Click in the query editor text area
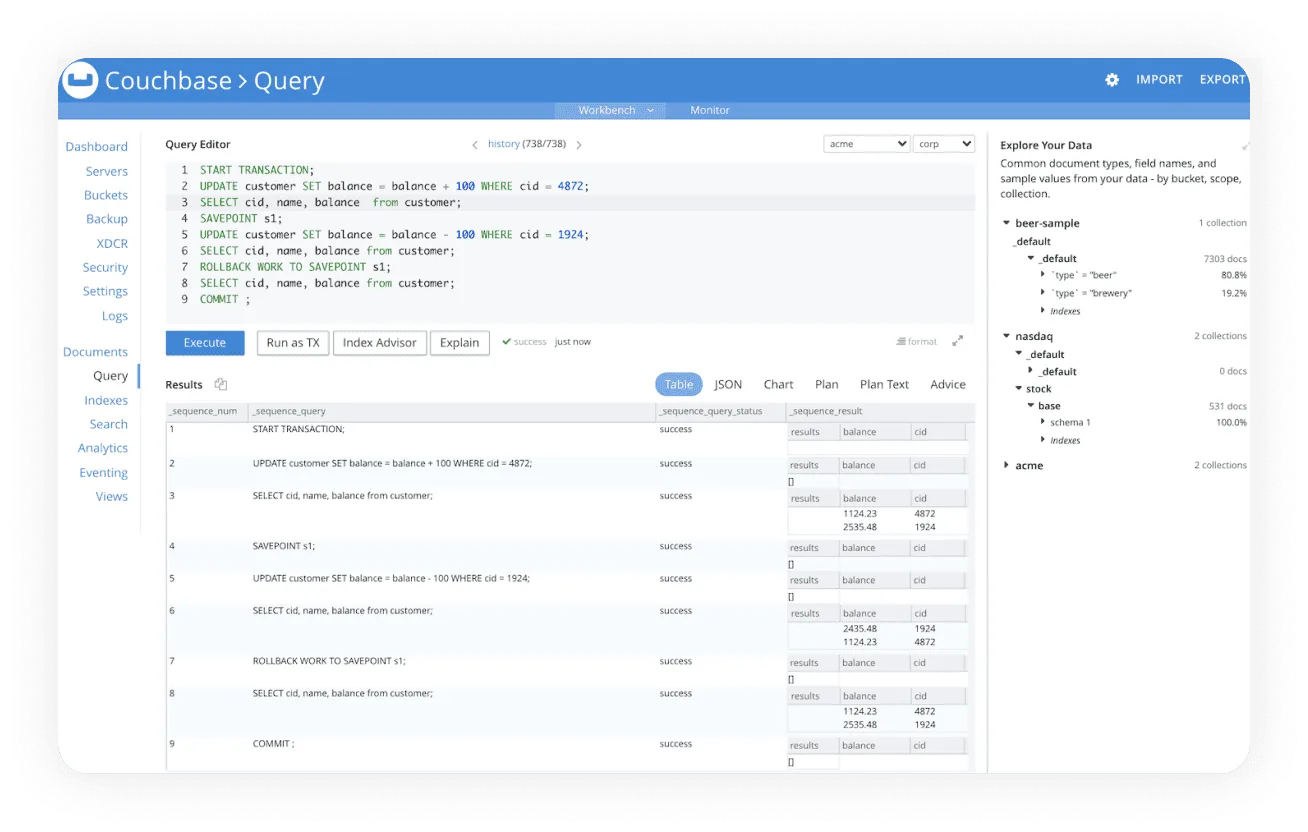Image resolution: width=1308 pixels, height=832 pixels. tap(570, 242)
